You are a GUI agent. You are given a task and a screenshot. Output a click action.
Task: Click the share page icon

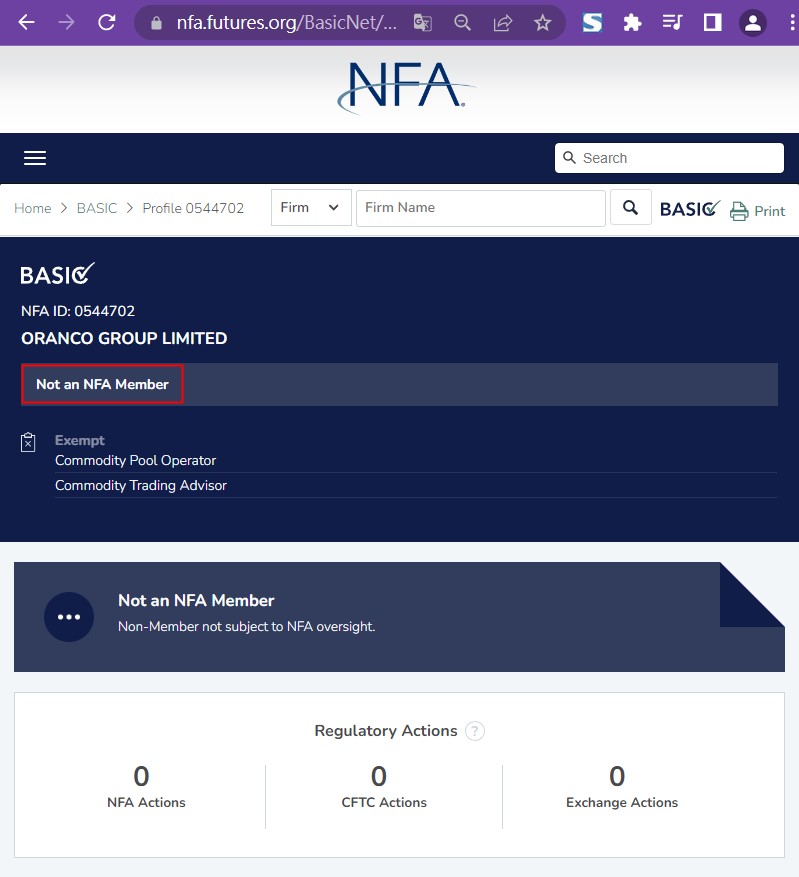pyautogui.click(x=503, y=22)
